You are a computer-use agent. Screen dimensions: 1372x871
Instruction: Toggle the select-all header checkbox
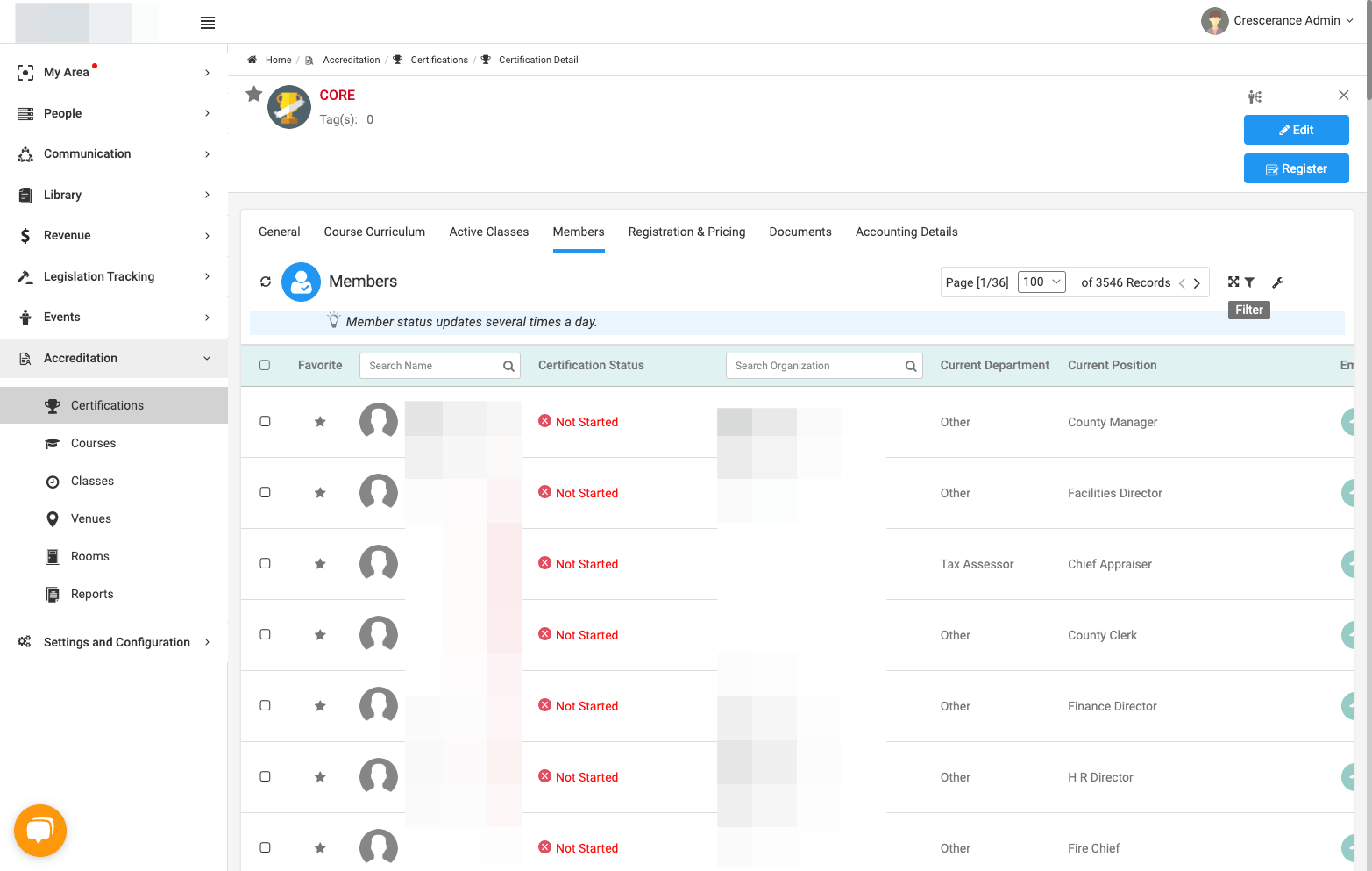265,365
